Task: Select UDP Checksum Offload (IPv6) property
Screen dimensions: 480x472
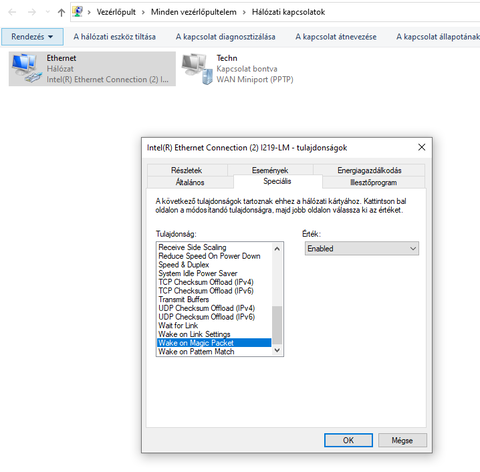Action: (214, 317)
